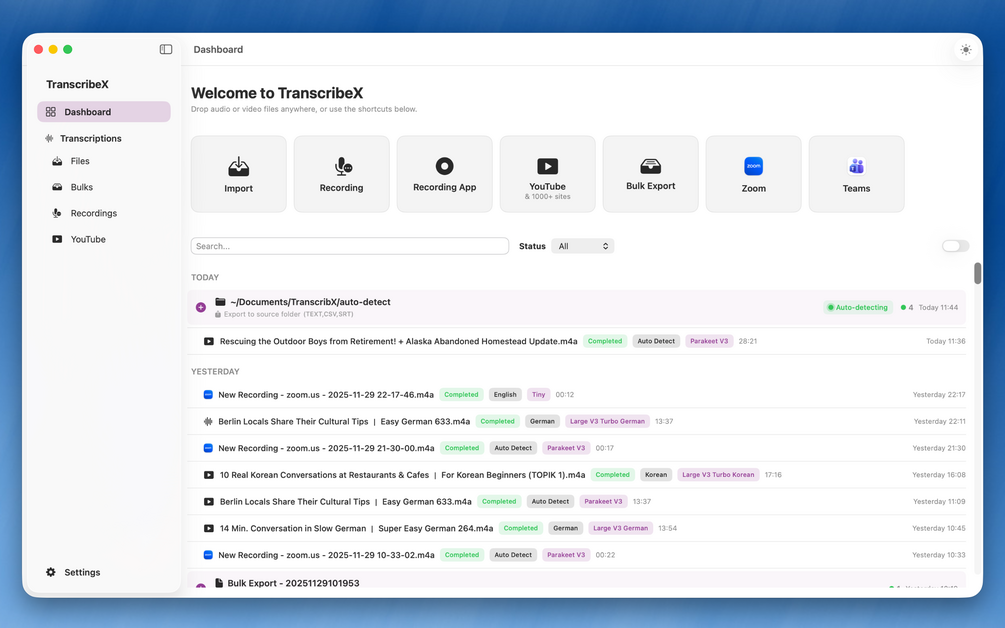
Task: Click the Auto-detecting status badge
Action: coord(858,308)
